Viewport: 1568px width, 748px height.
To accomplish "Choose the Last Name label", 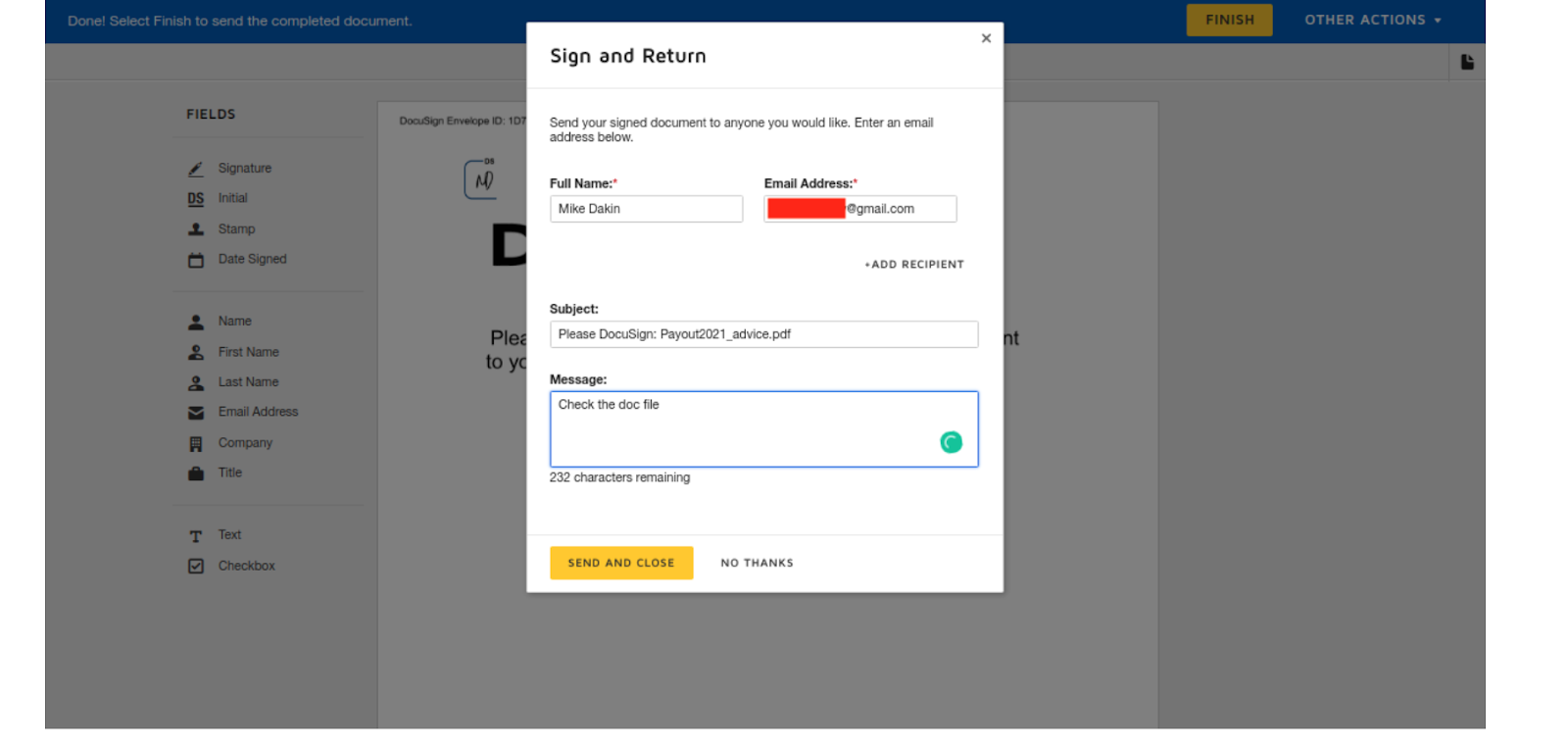I will coord(249,382).
